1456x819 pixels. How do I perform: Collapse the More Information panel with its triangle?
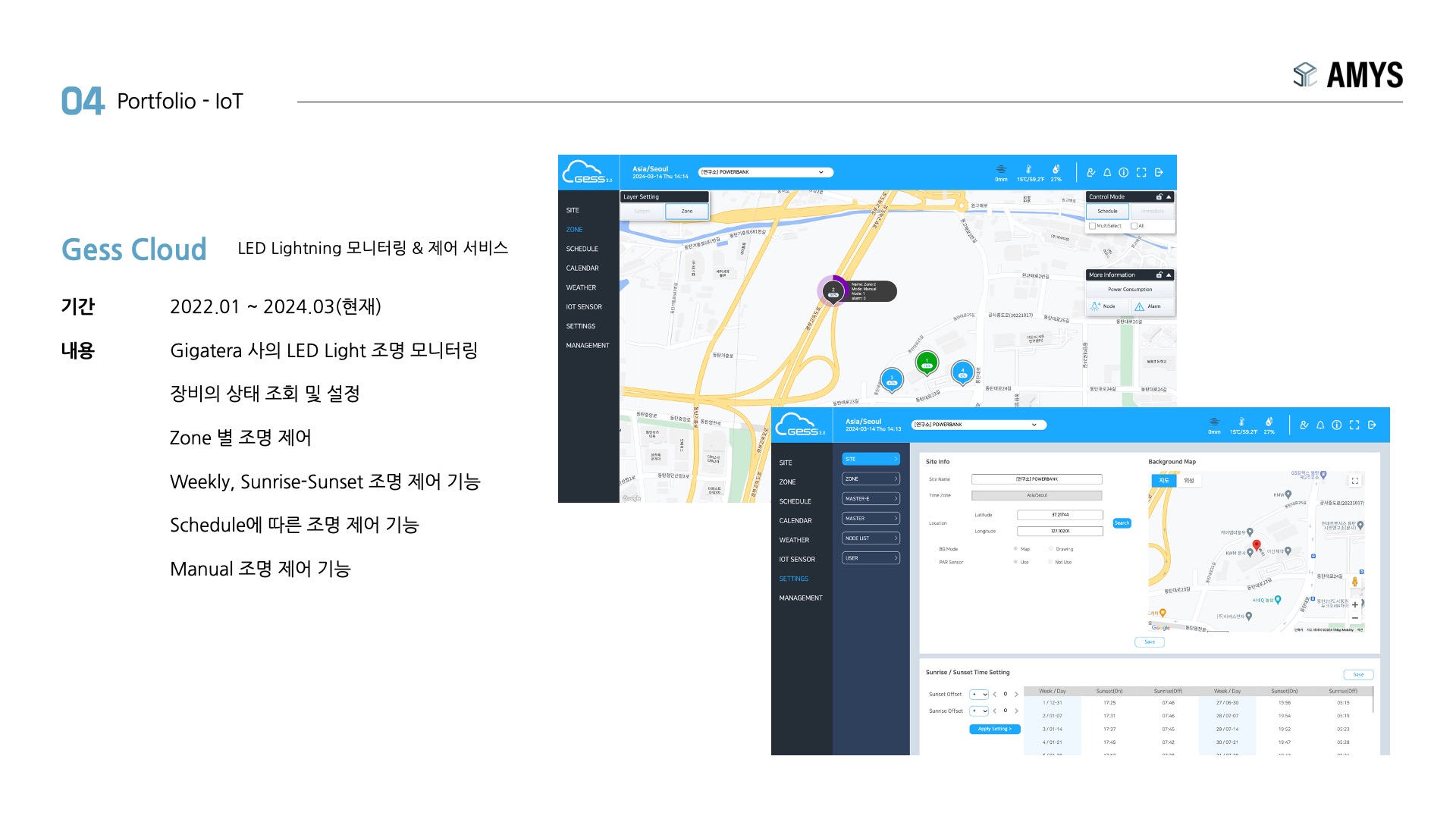1169,275
